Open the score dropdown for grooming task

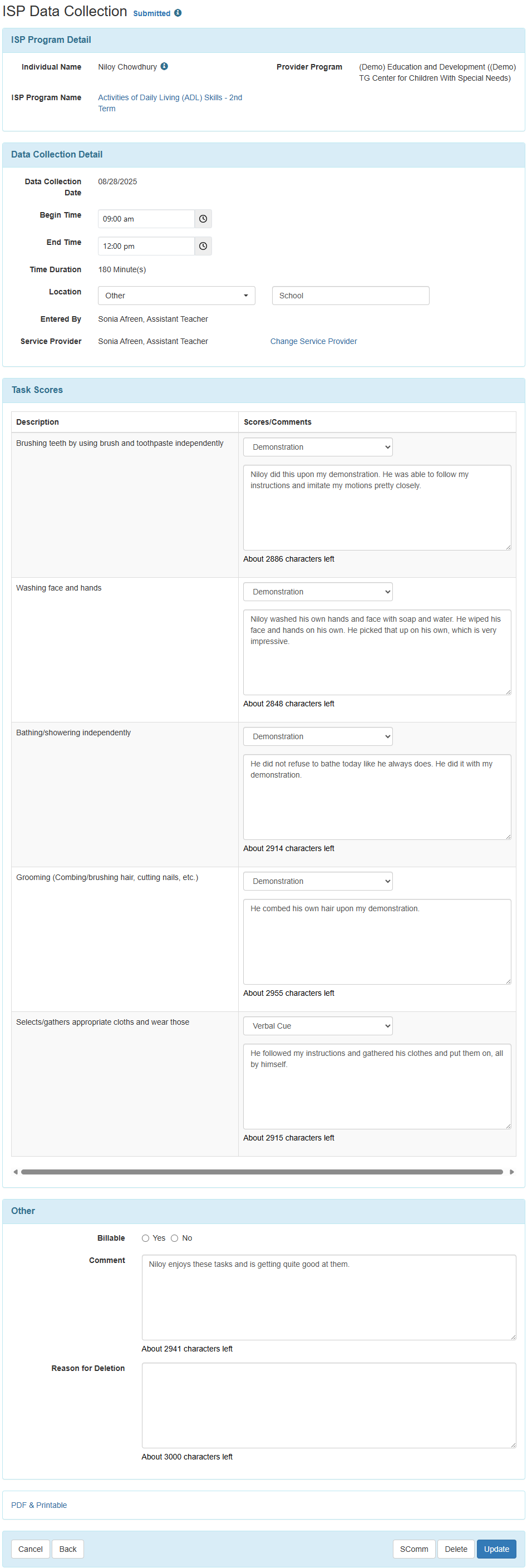318,881
